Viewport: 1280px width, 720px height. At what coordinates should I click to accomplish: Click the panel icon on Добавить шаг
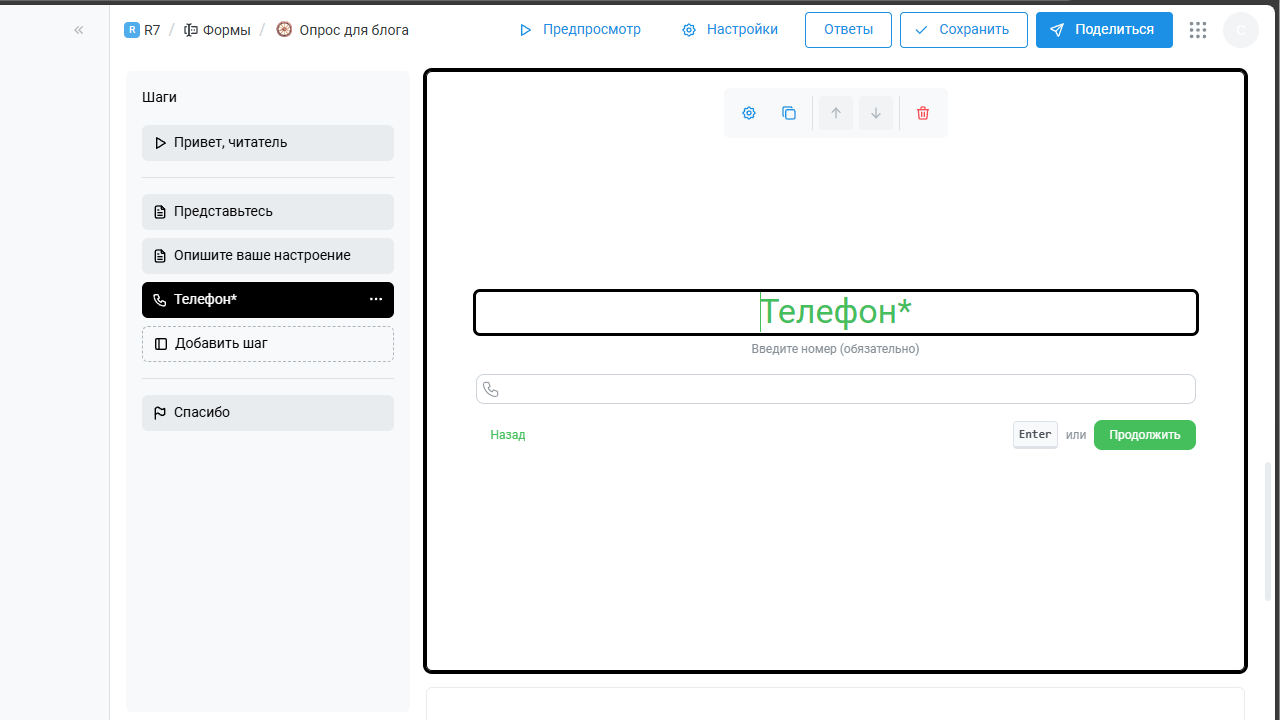click(x=161, y=344)
